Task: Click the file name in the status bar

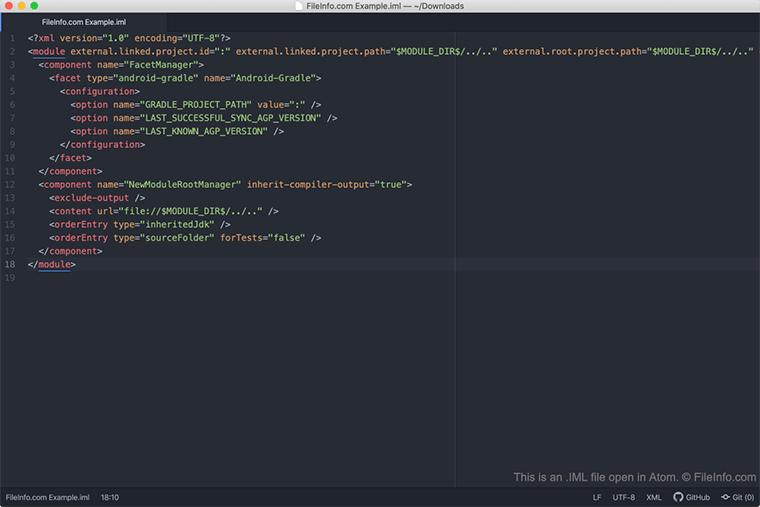Action: 48,497
